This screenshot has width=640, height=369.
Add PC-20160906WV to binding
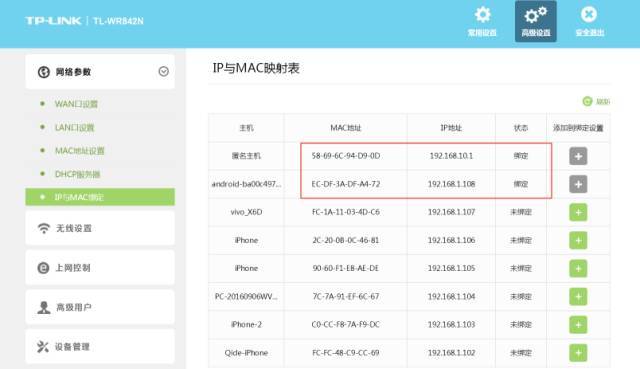pos(578,297)
